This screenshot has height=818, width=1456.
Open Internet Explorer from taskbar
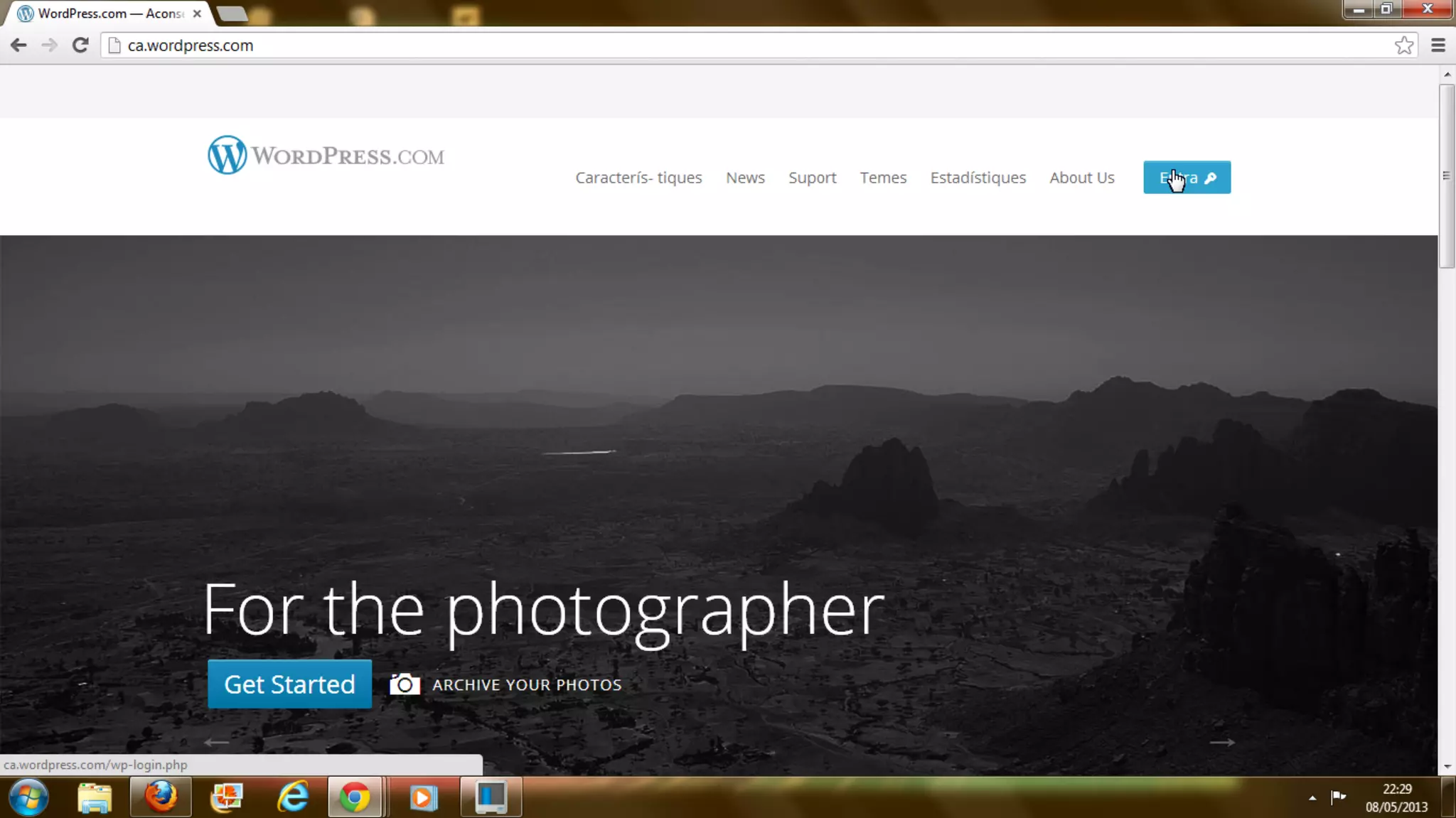point(293,797)
